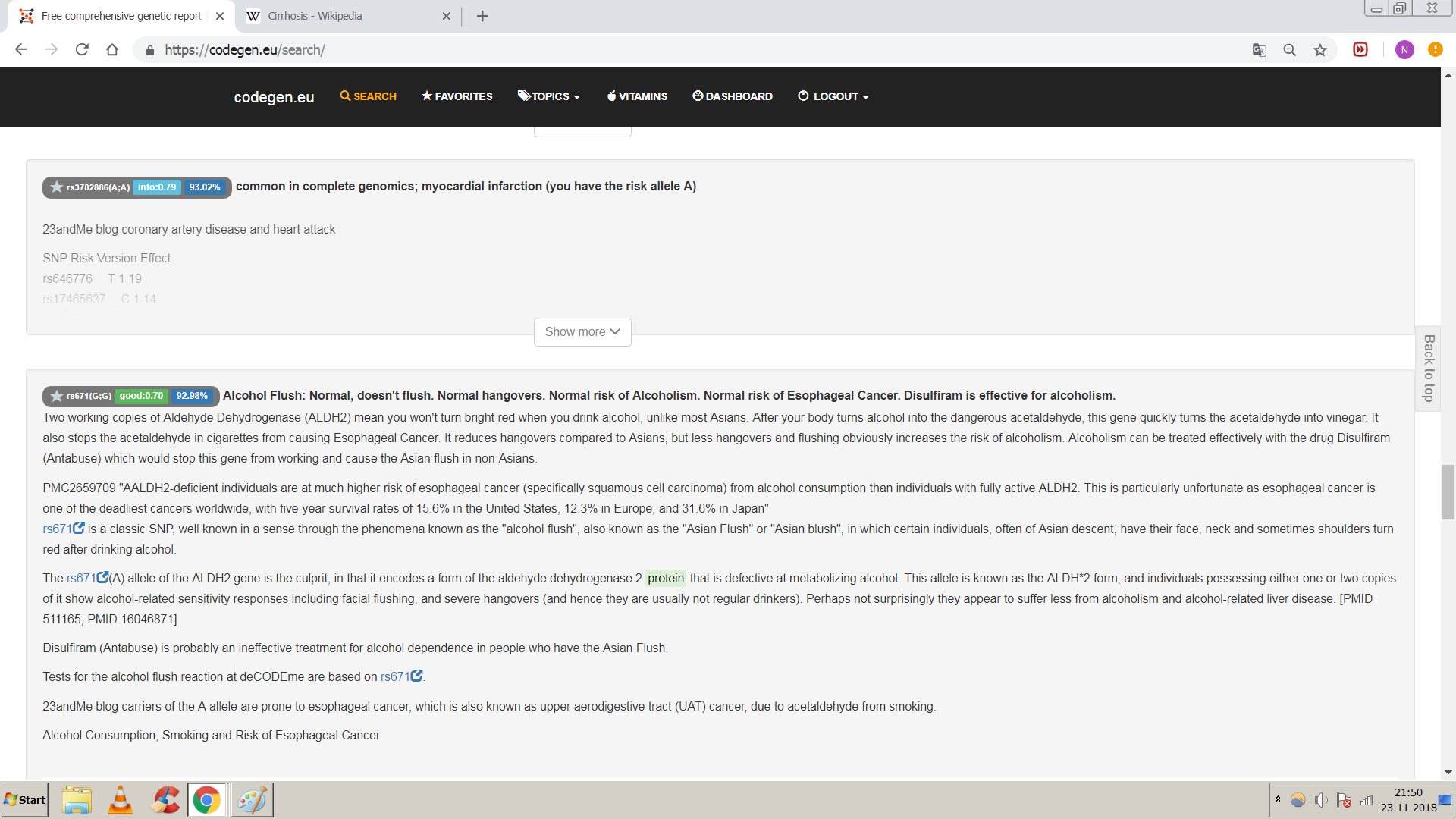This screenshot has height=819, width=1456.
Task: Click the translate page icon
Action: point(1259,50)
